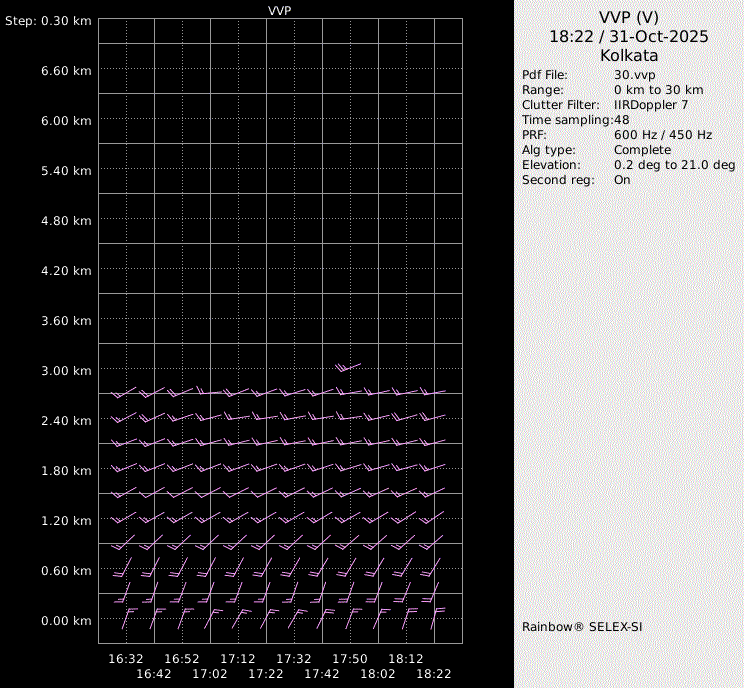
Task: Click the Step: 0.30 km label
Action: pyautogui.click(x=48, y=20)
